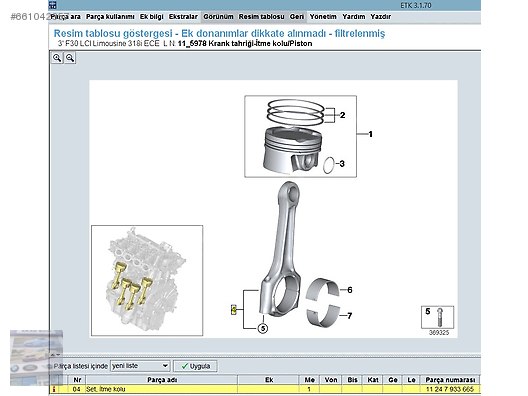Select part number 6 bearing shell label
This screenshot has width=528, height=396.
point(350,290)
